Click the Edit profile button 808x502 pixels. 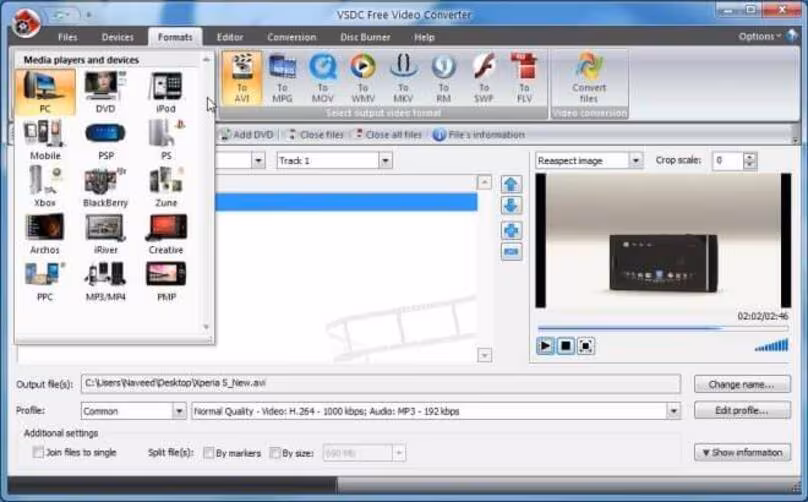[742, 411]
